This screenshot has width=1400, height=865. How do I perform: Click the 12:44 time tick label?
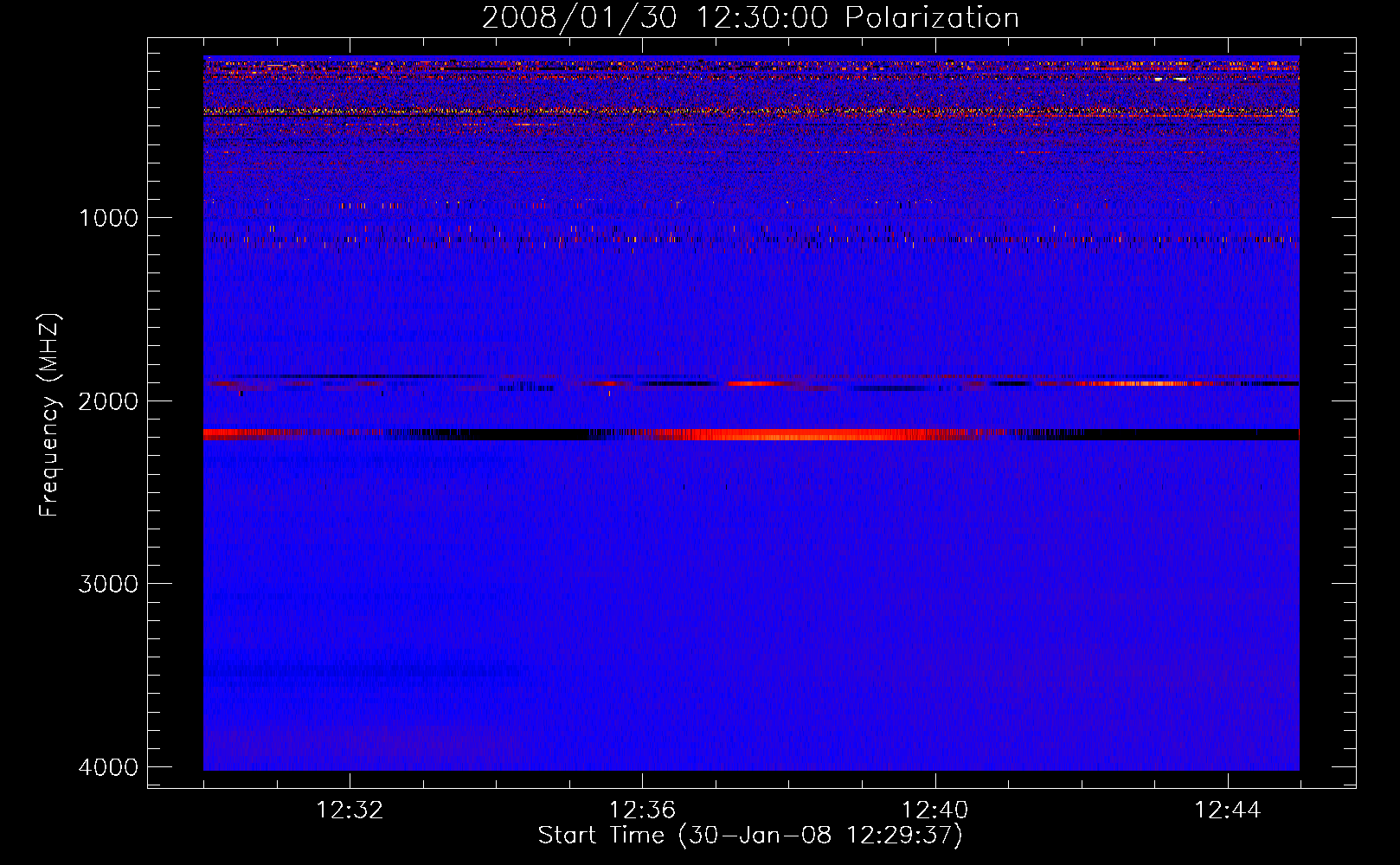tap(1228, 811)
